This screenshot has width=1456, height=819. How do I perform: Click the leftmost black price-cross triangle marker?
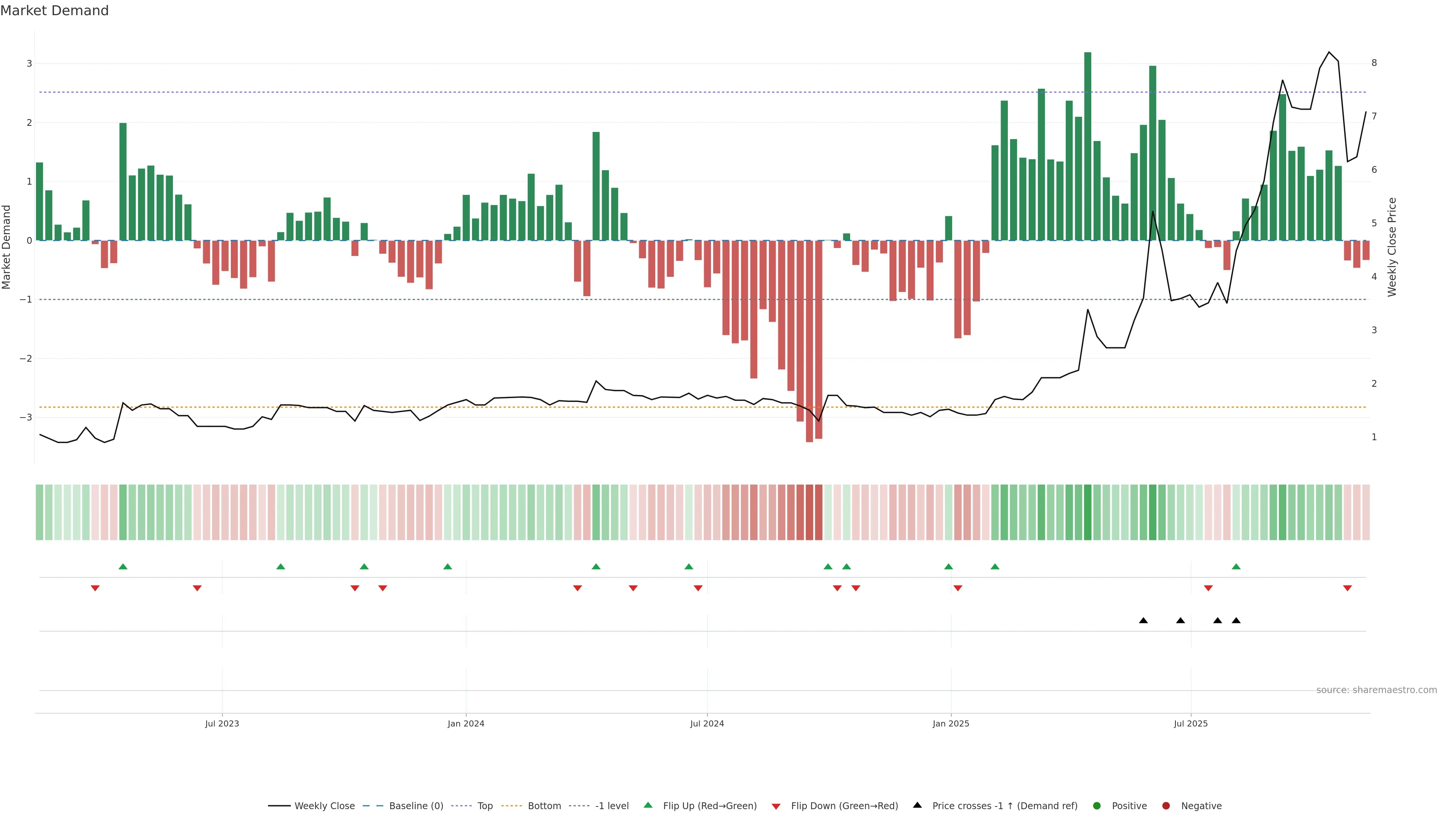pos(1144,621)
